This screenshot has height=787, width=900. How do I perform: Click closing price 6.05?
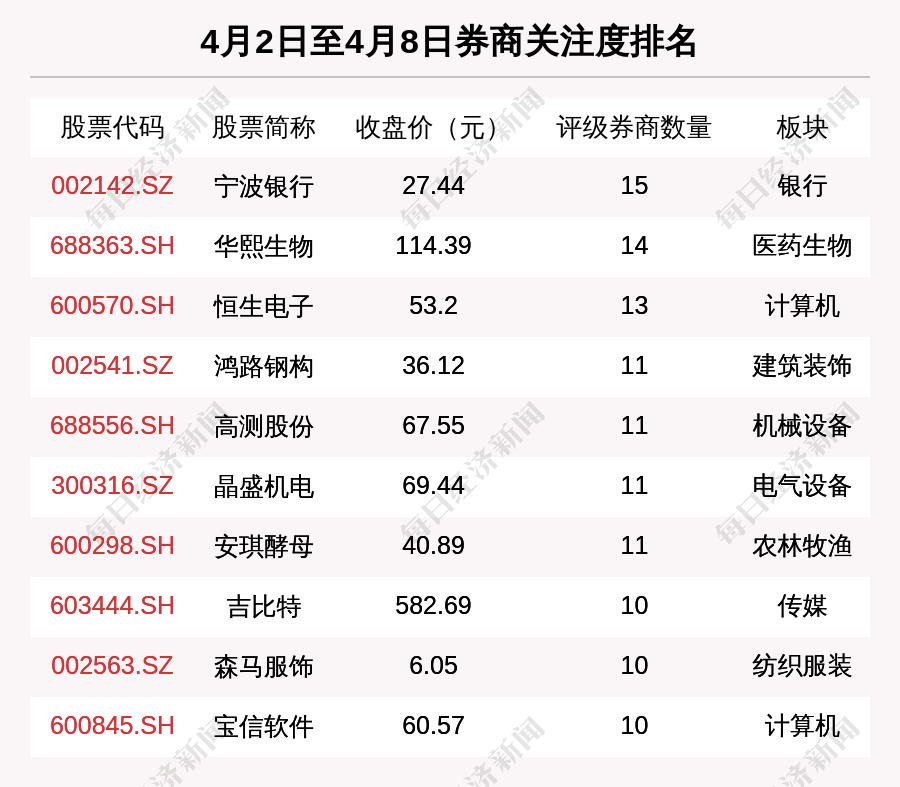tap(433, 666)
